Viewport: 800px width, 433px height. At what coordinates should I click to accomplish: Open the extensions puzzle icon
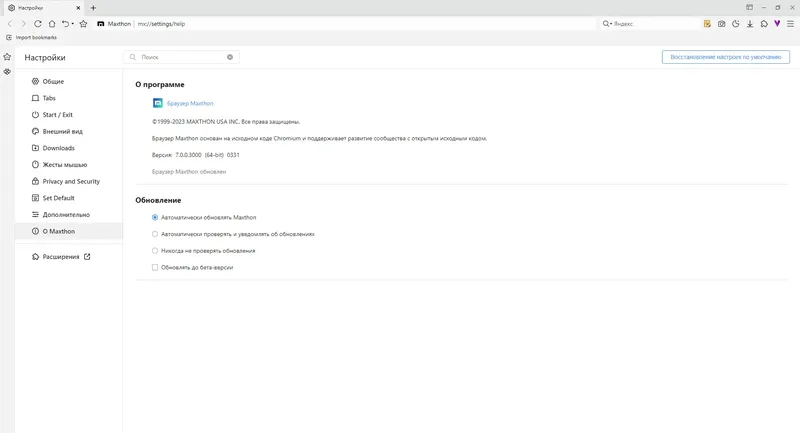pos(763,23)
